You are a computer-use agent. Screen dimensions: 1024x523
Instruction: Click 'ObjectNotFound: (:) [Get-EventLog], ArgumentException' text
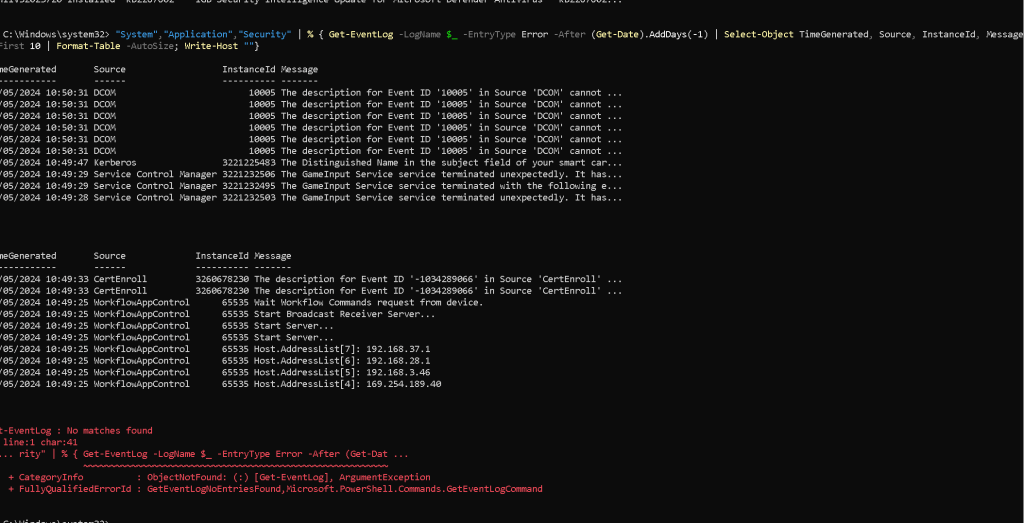pos(289,477)
